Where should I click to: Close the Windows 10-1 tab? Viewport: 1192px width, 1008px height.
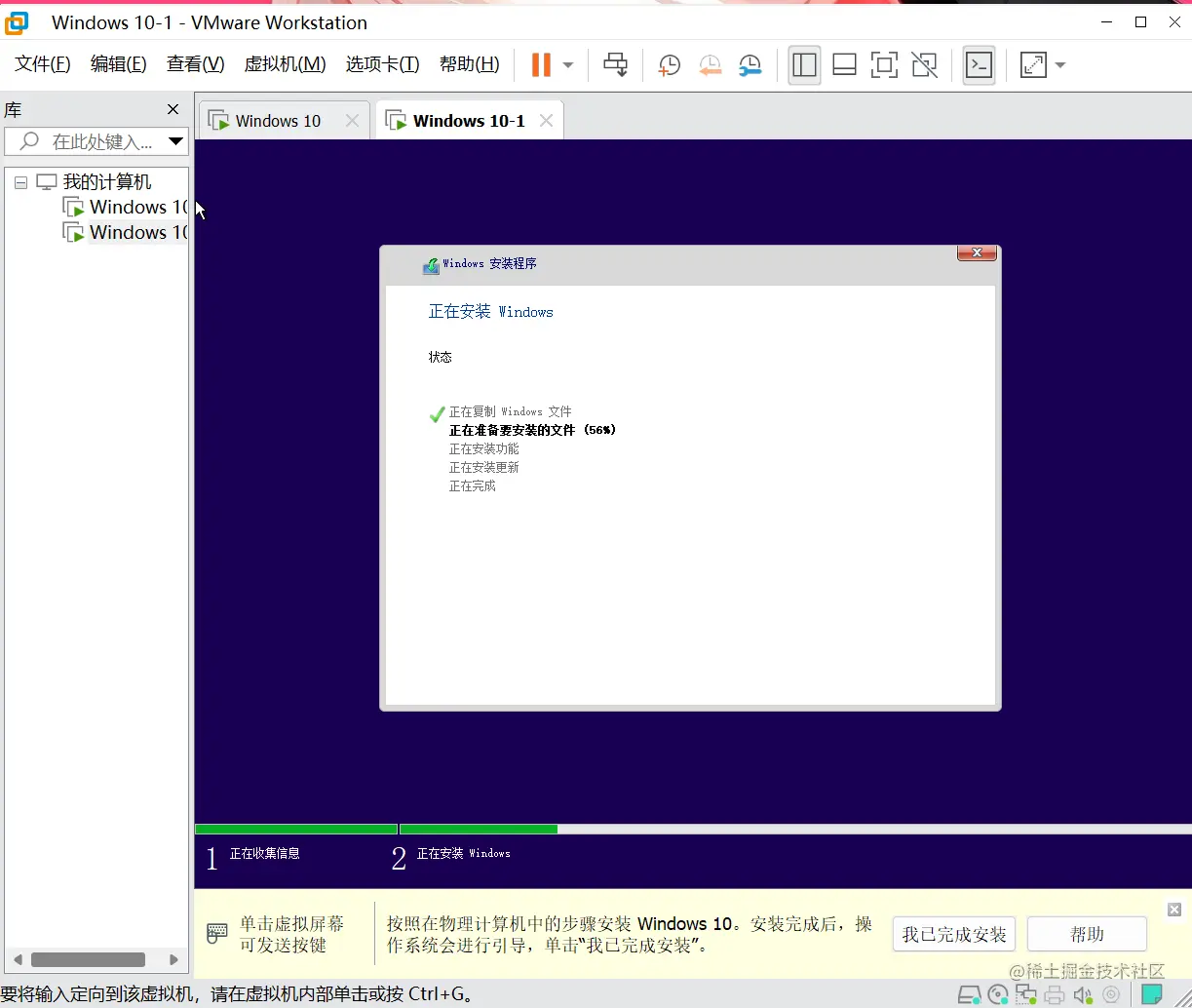click(546, 121)
